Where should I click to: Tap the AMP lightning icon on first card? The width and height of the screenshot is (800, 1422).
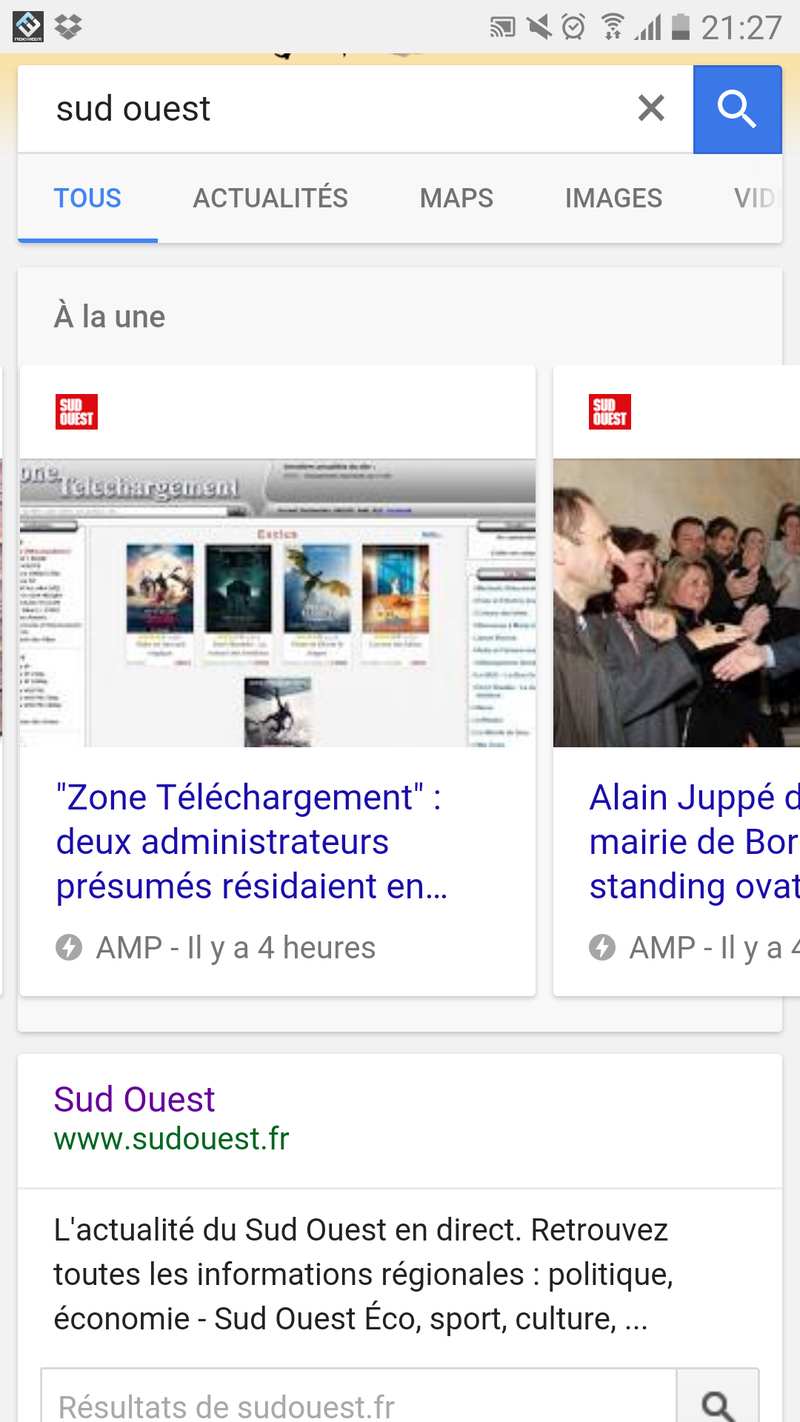pyautogui.click(x=68, y=947)
